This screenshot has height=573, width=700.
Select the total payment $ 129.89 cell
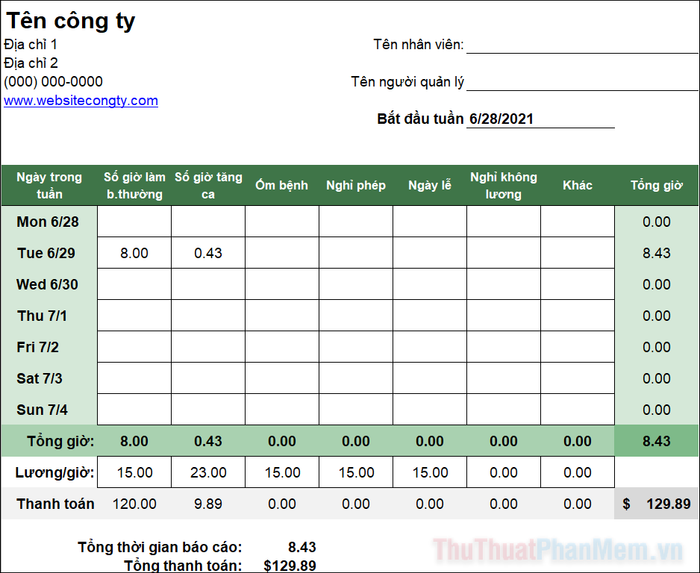tap(656, 504)
